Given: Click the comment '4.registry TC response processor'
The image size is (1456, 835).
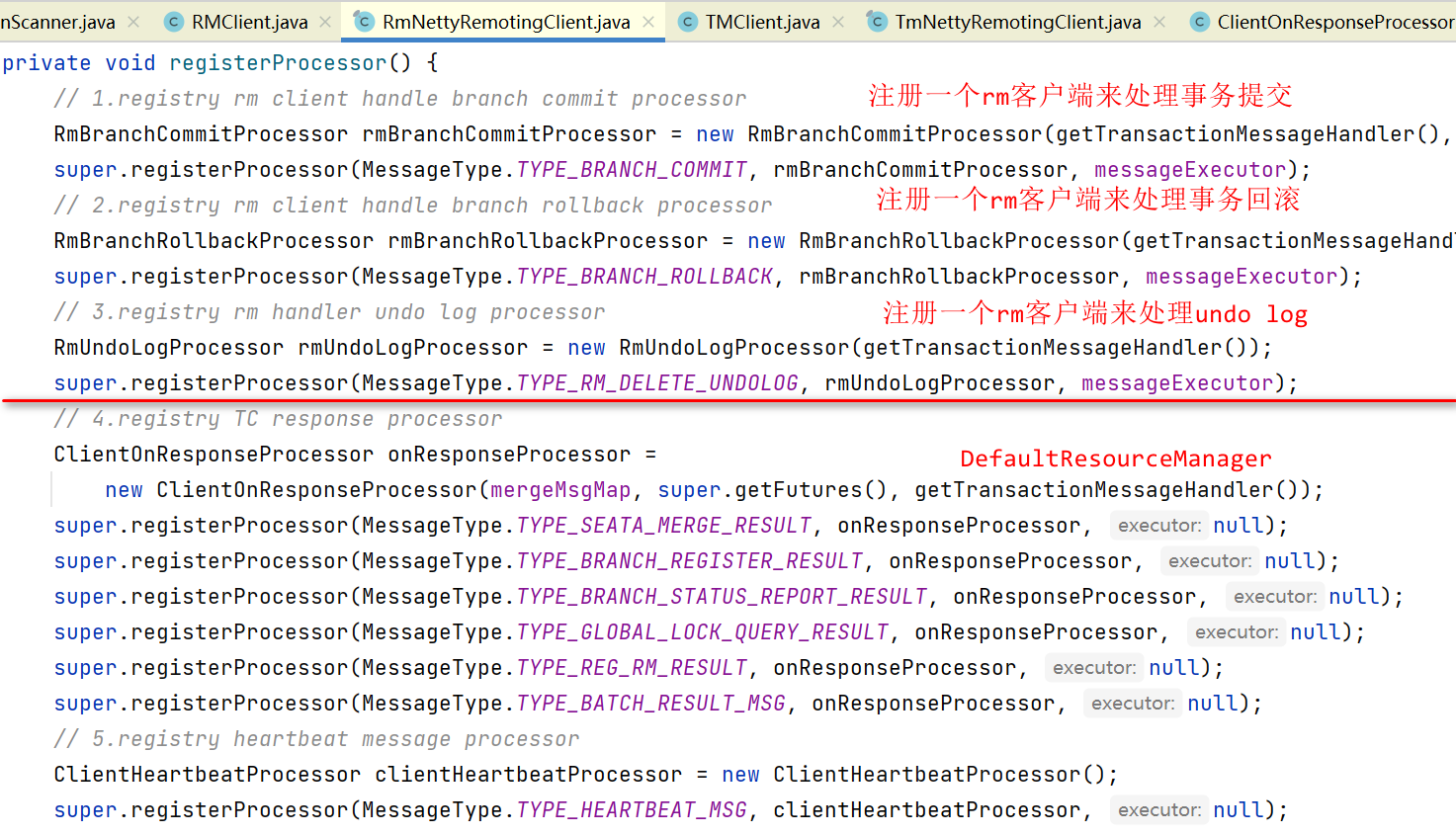Looking at the screenshot, I should (x=278, y=419).
